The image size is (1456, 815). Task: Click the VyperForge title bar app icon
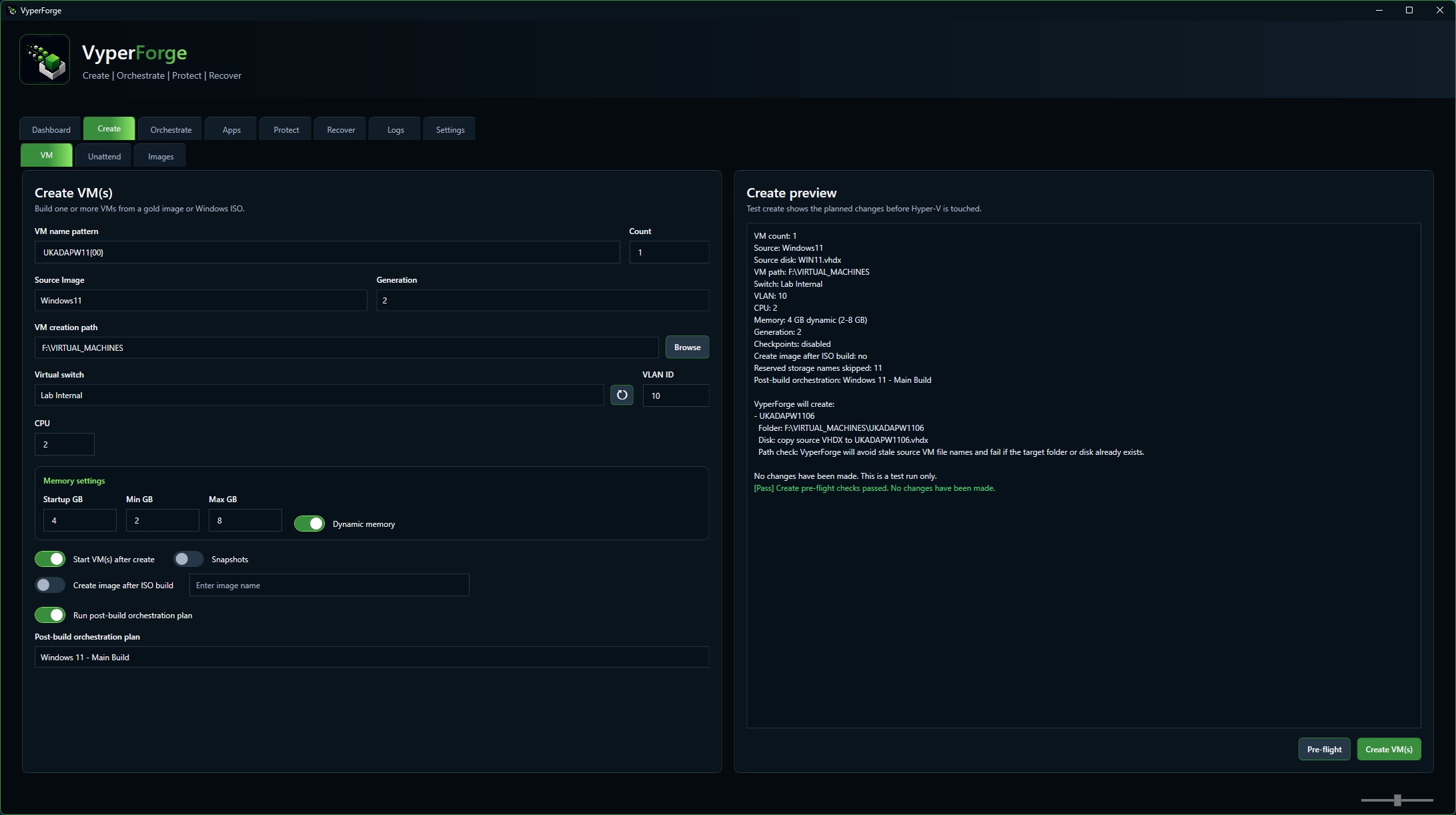click(12, 10)
